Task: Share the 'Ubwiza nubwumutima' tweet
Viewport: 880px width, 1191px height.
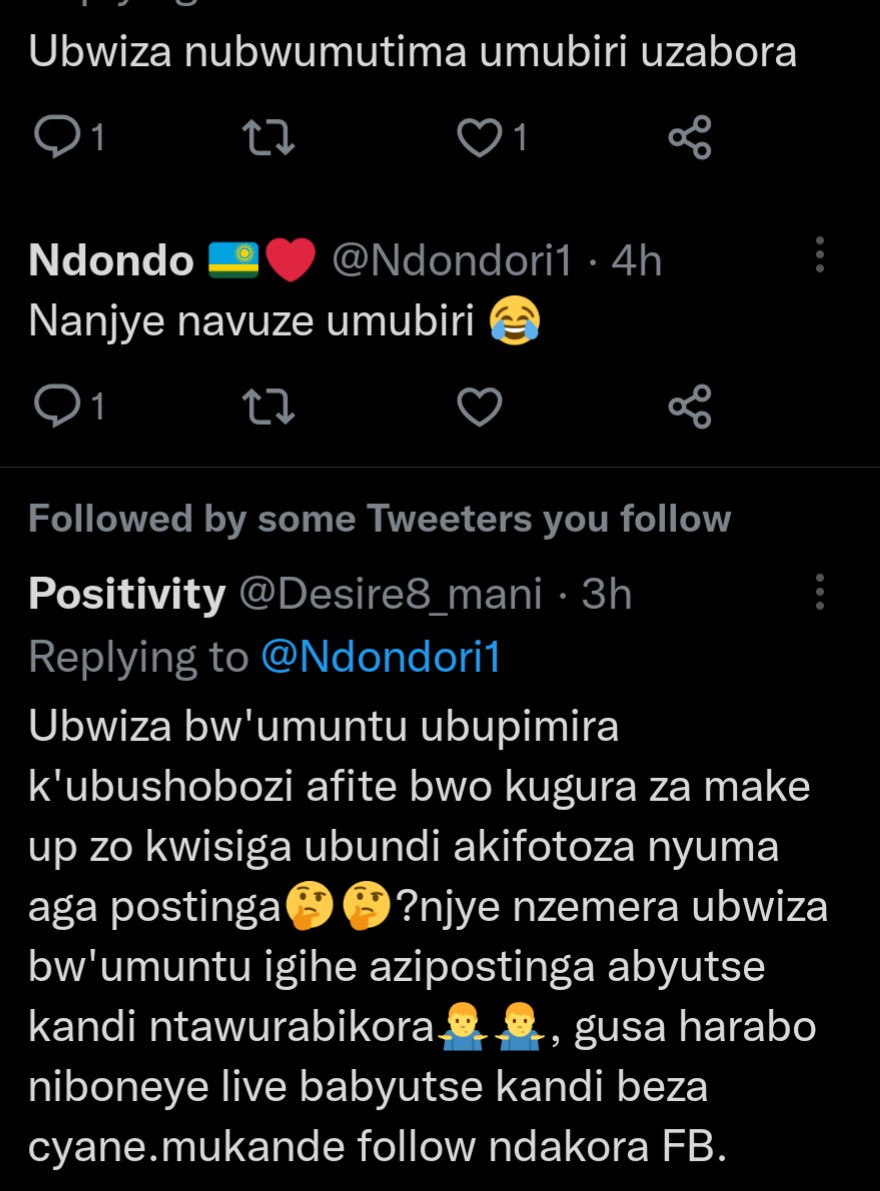Action: tap(689, 139)
